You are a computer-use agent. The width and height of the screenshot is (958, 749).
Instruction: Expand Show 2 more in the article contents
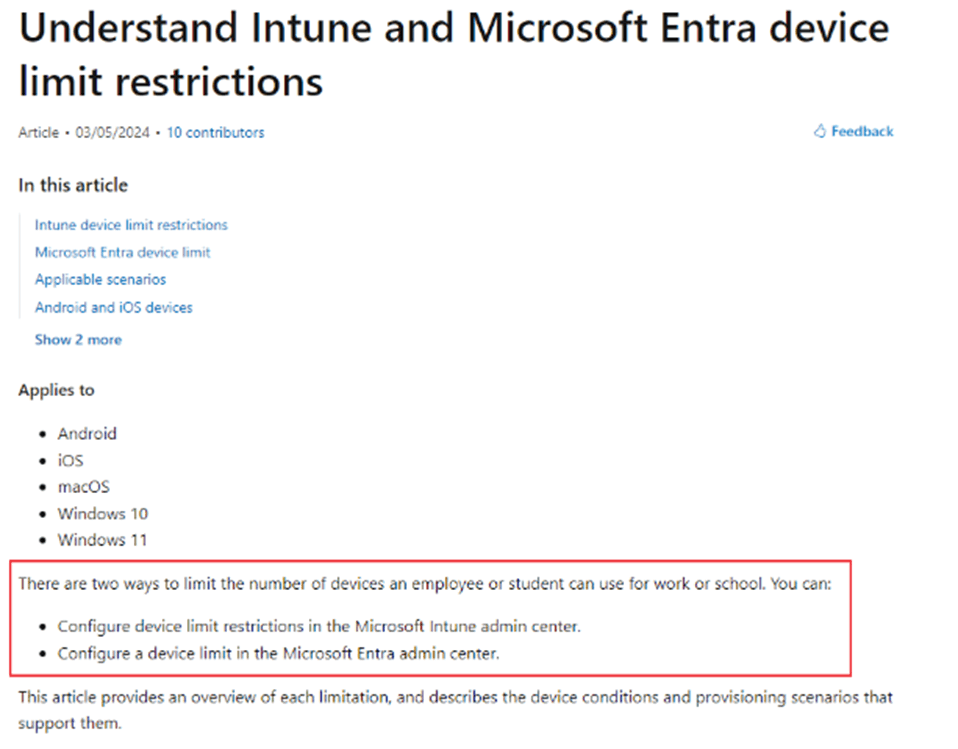78,339
